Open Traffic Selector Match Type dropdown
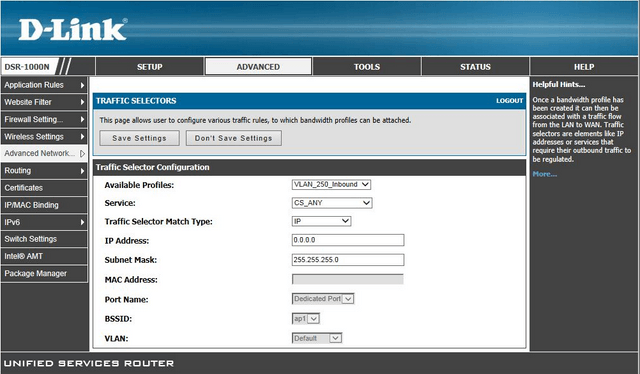 point(321,221)
